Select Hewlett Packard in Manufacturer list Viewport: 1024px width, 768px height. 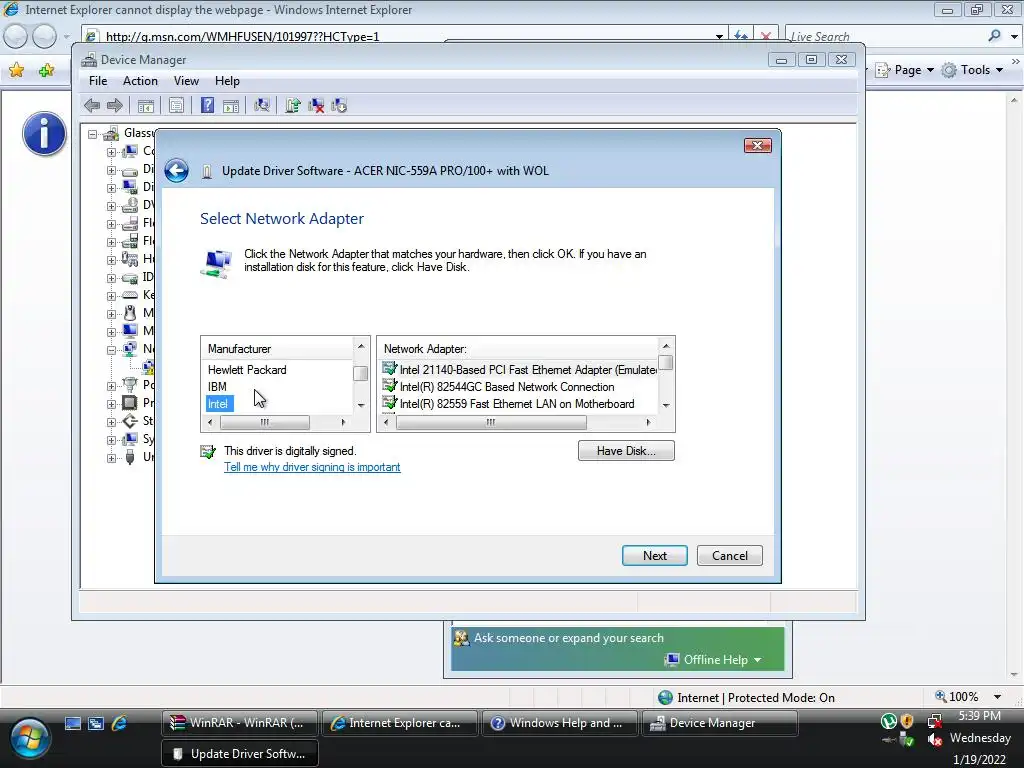click(247, 370)
